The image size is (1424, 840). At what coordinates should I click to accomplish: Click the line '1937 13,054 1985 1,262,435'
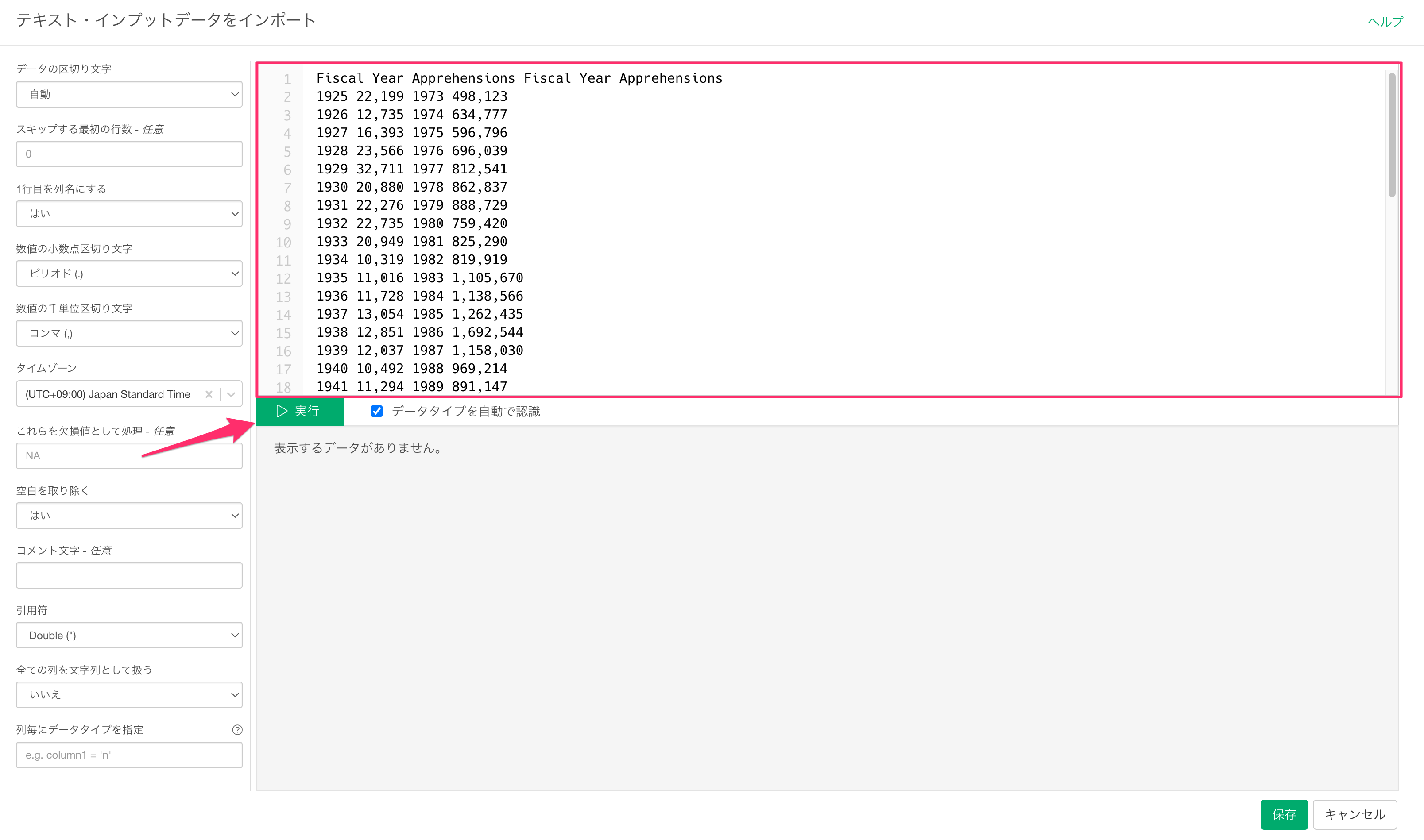click(x=420, y=314)
